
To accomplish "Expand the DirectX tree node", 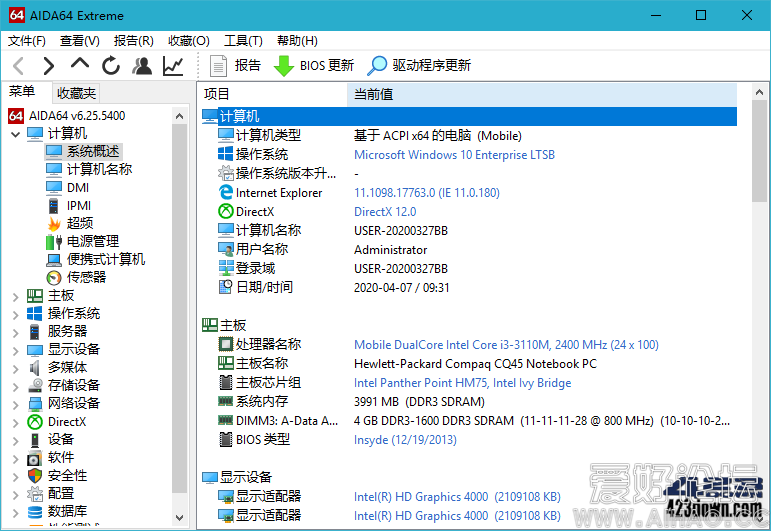I will coord(15,422).
